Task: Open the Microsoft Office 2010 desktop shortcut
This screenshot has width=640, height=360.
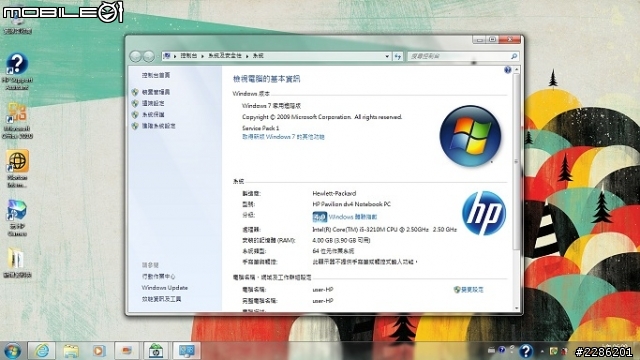Action: (x=17, y=120)
